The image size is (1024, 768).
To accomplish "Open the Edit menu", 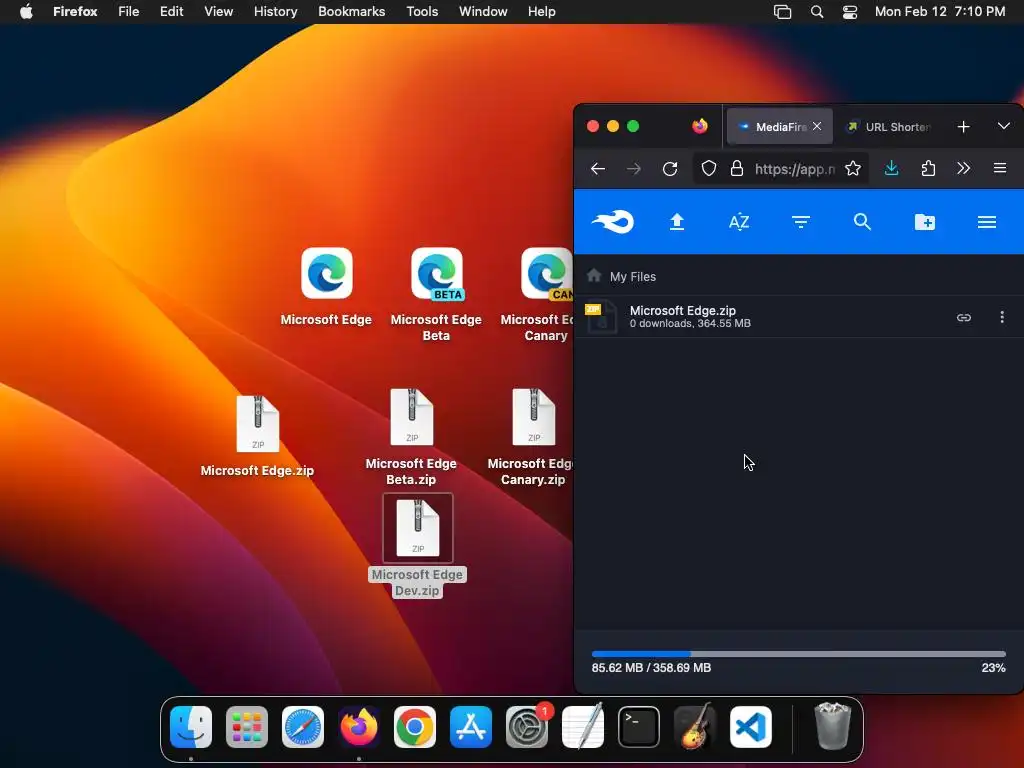I will pos(171,12).
